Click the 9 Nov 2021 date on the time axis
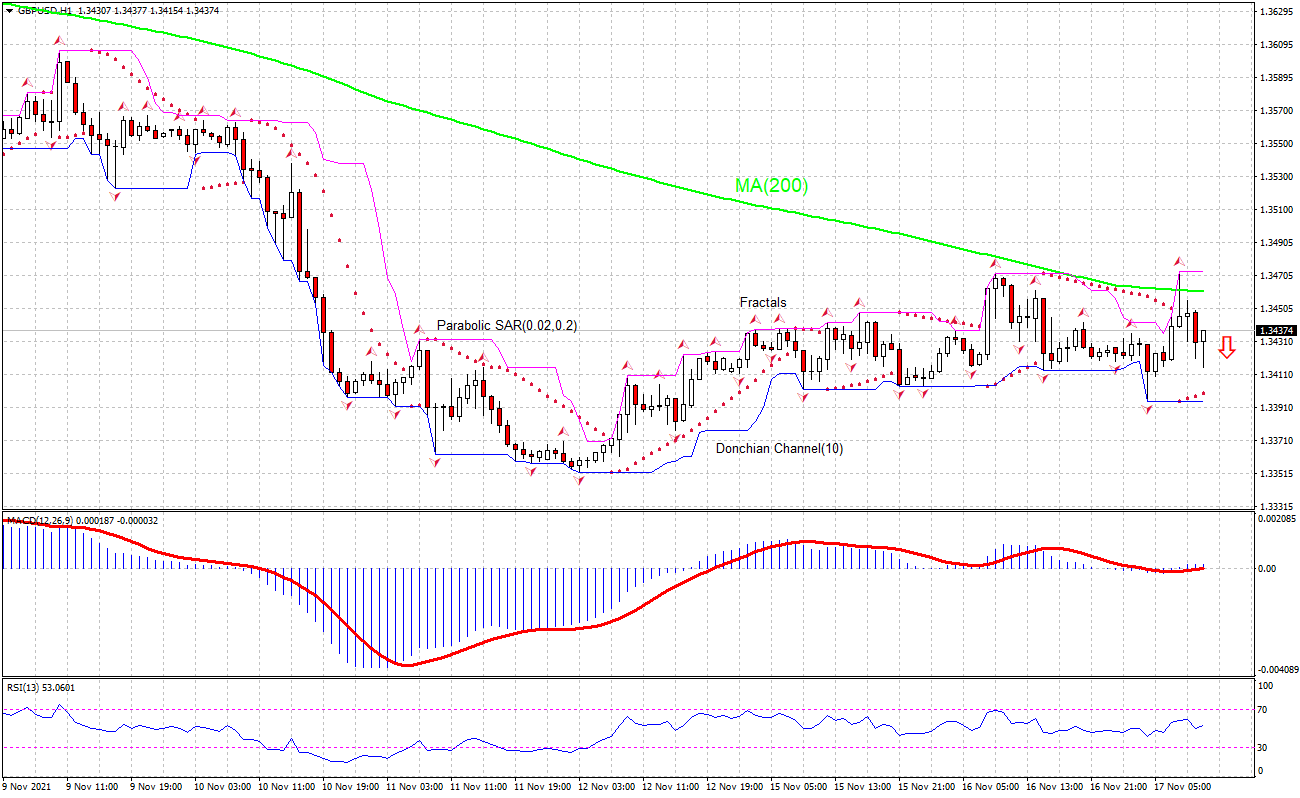The height and width of the screenshot is (798, 1300). (27, 787)
